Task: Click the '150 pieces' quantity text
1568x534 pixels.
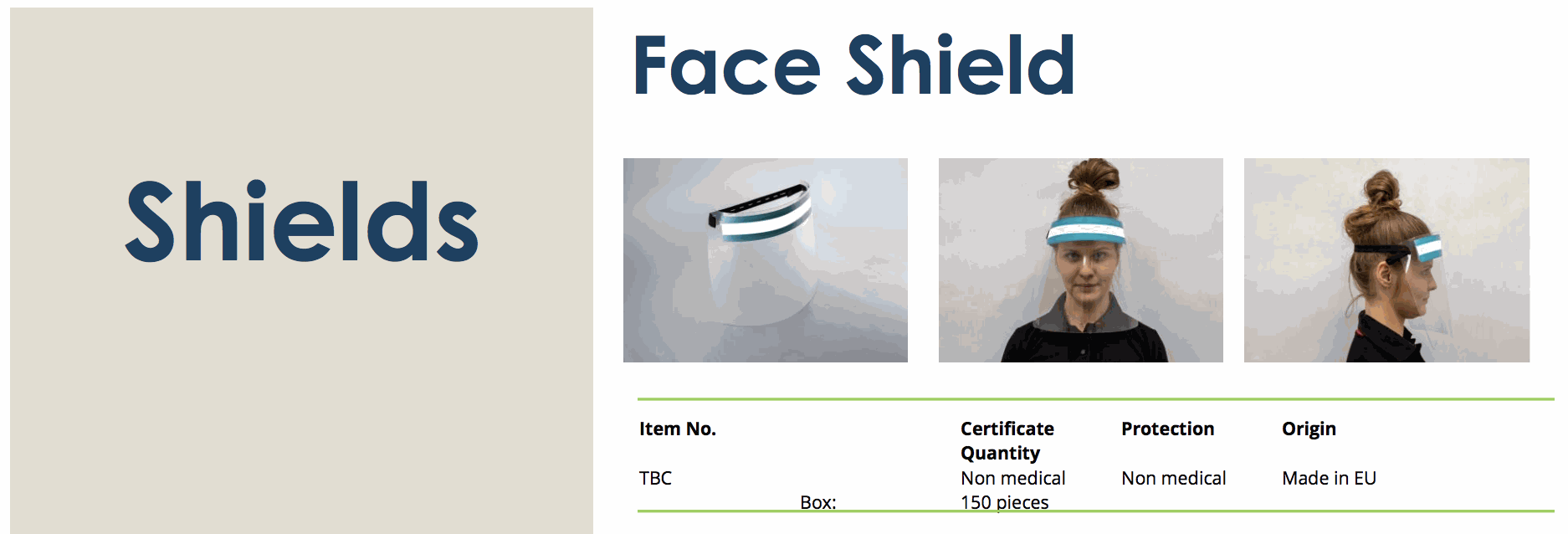Action: [1004, 502]
